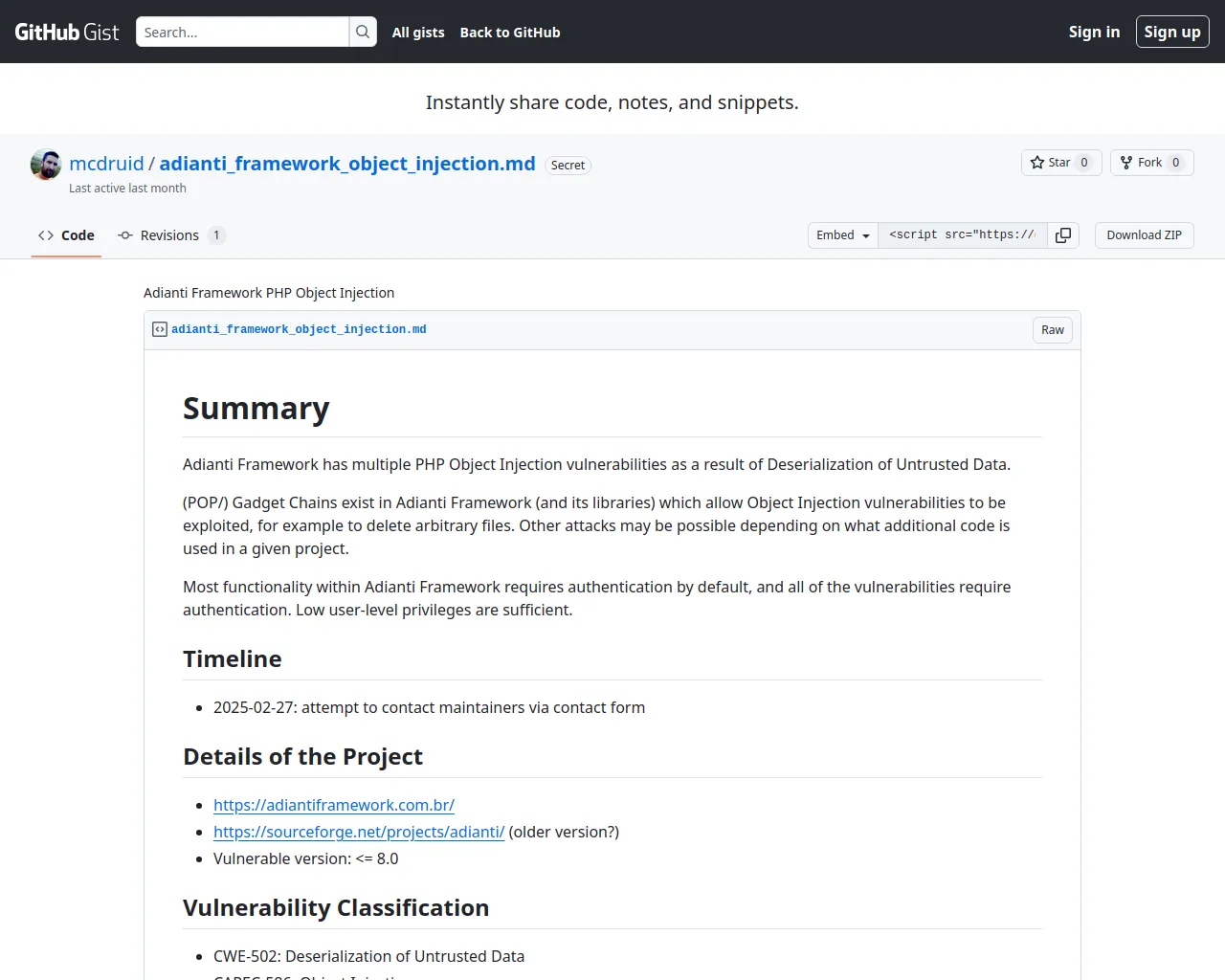Viewport: 1225px width, 980px height.
Task: Click the gist description Adianti Framework PHP Object Injection
Action: tap(269, 293)
